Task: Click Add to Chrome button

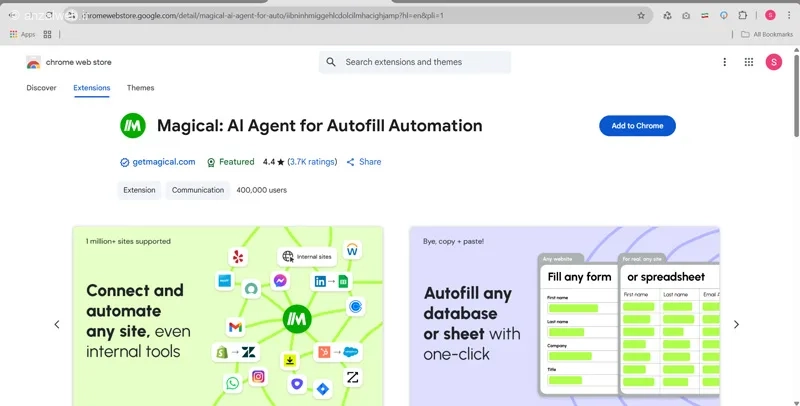Action: [x=637, y=125]
